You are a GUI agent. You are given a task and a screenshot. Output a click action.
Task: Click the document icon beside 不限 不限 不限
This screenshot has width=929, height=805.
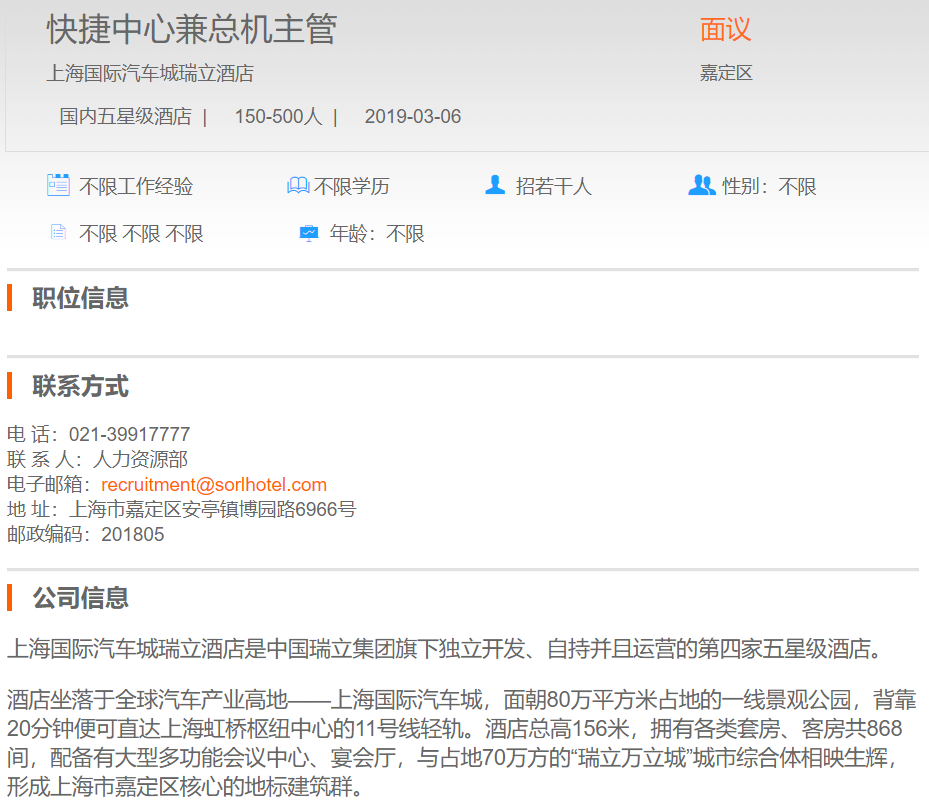58,233
